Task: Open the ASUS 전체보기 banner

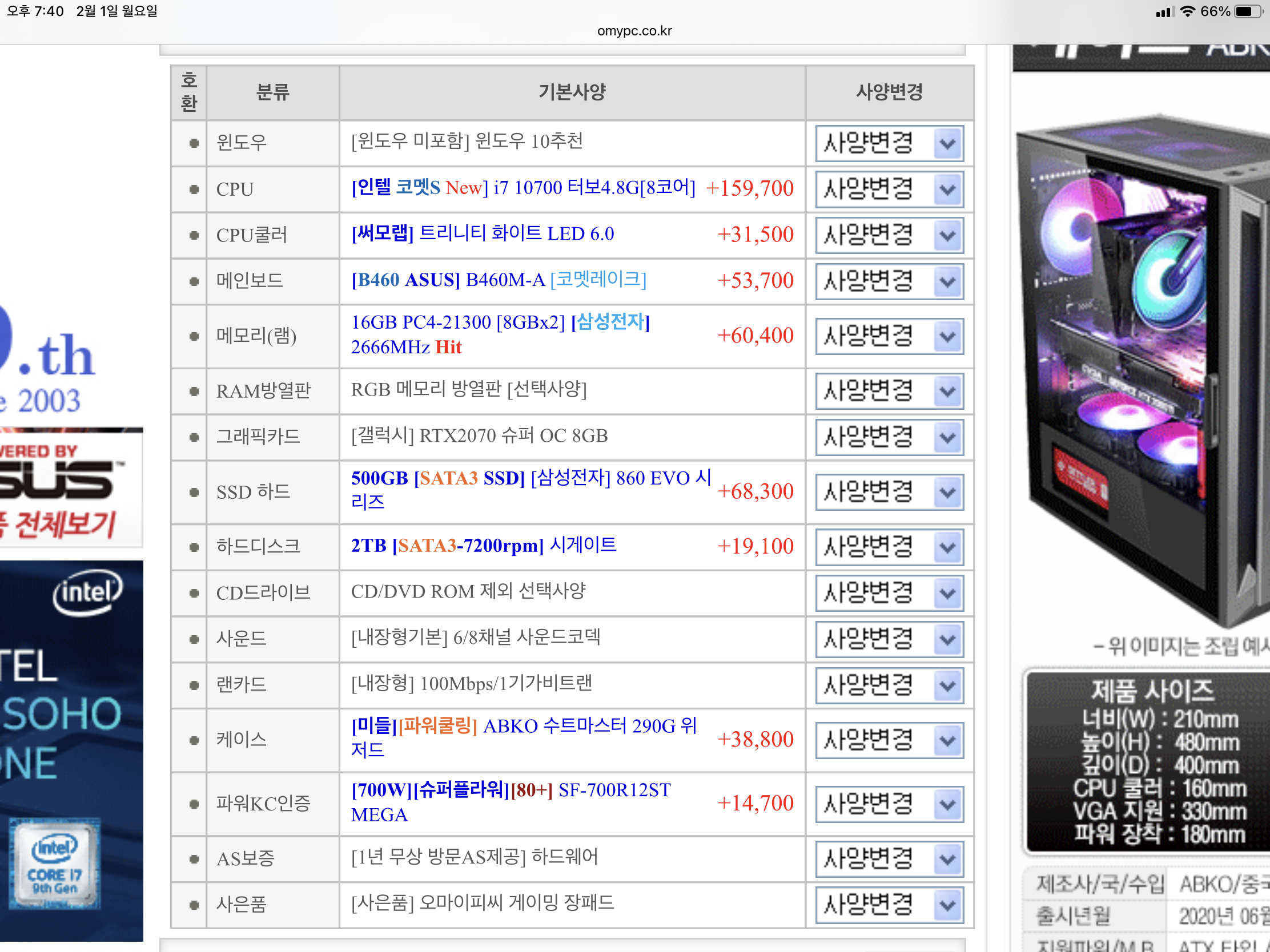Action: [x=71, y=488]
